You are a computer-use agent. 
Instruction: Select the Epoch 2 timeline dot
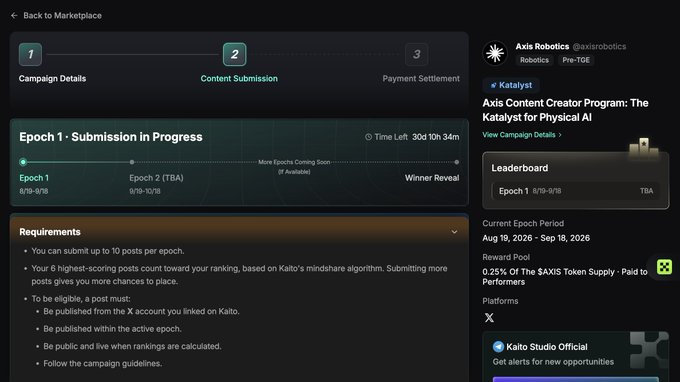pyautogui.click(x=132, y=162)
